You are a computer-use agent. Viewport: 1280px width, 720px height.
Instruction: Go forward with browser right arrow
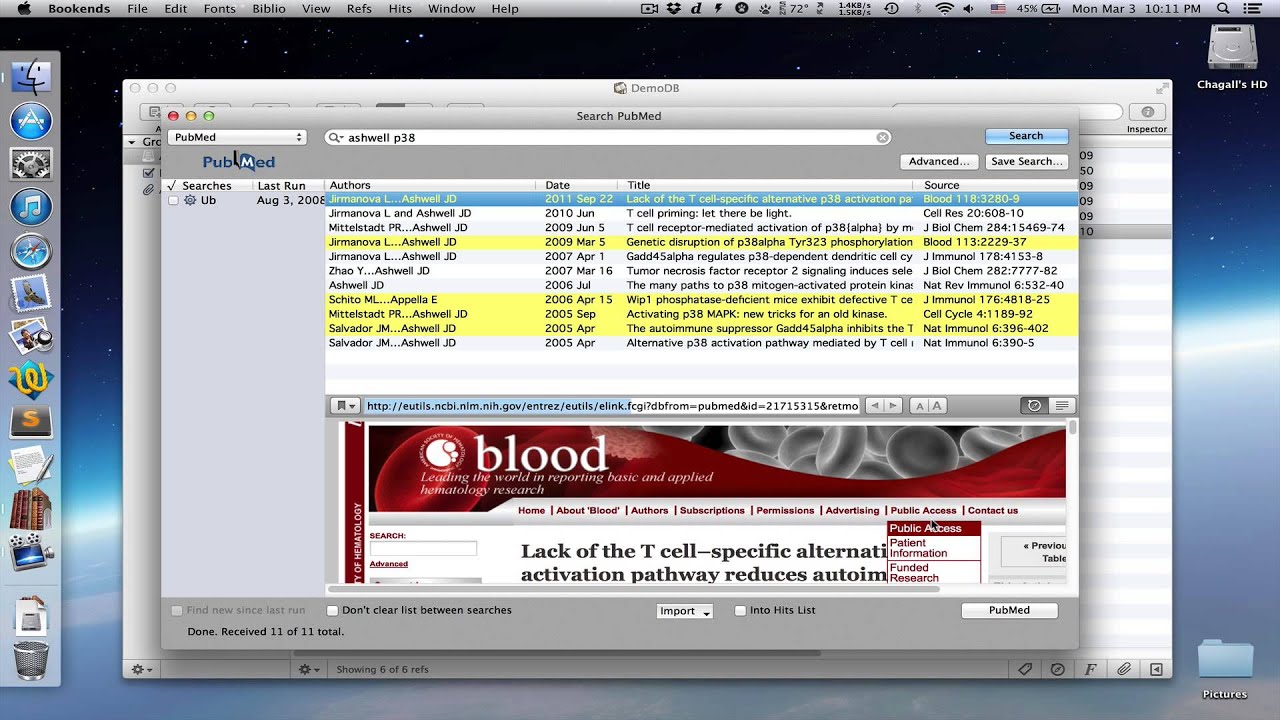(x=893, y=406)
